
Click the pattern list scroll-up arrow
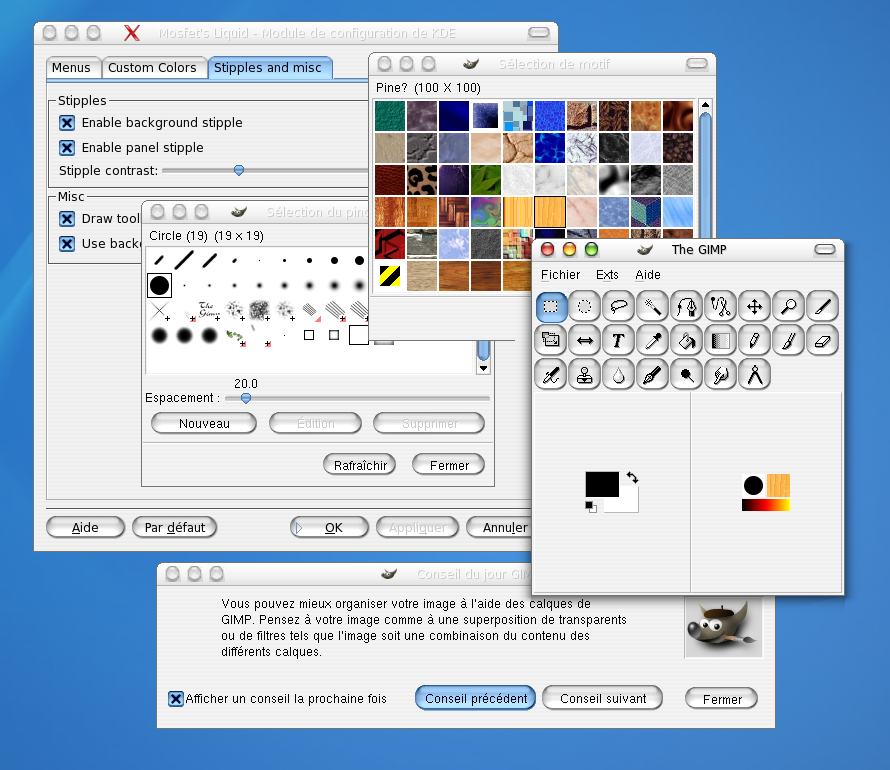click(x=705, y=105)
